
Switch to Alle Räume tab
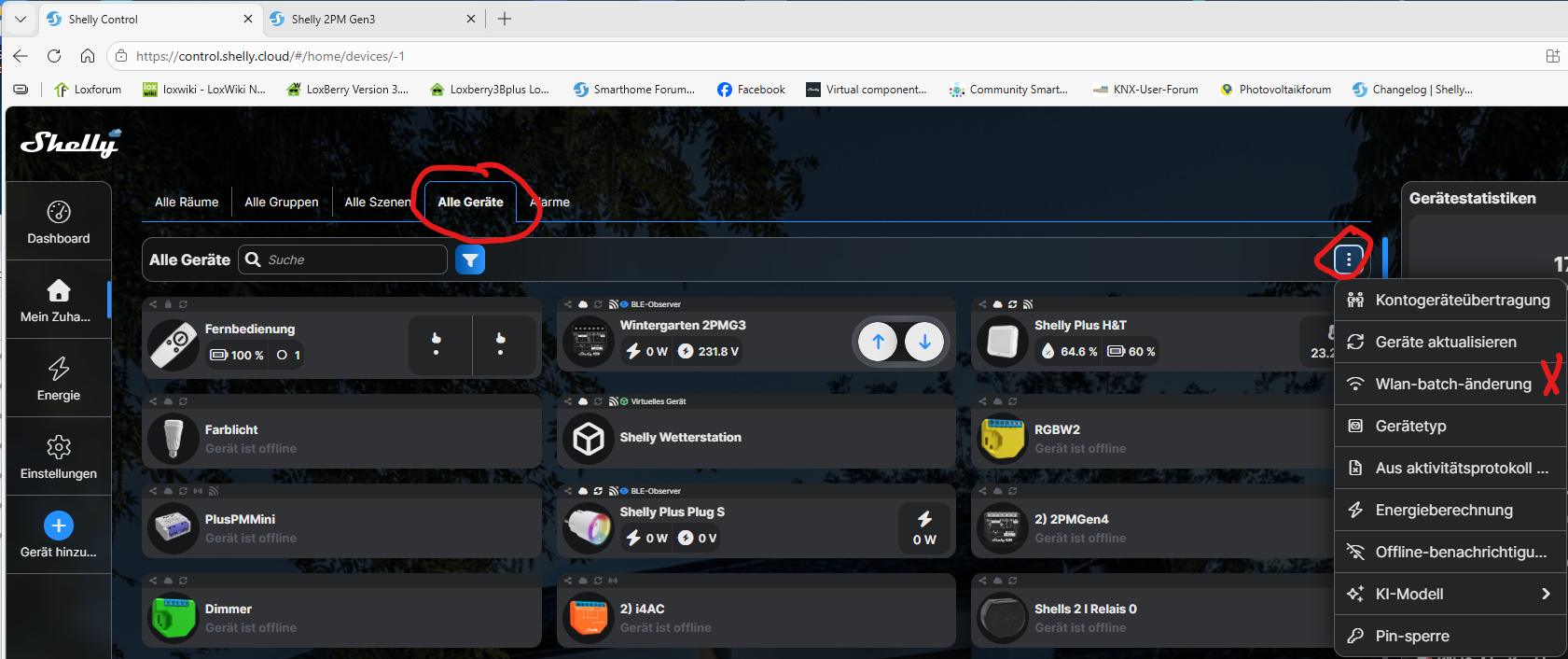coord(187,202)
